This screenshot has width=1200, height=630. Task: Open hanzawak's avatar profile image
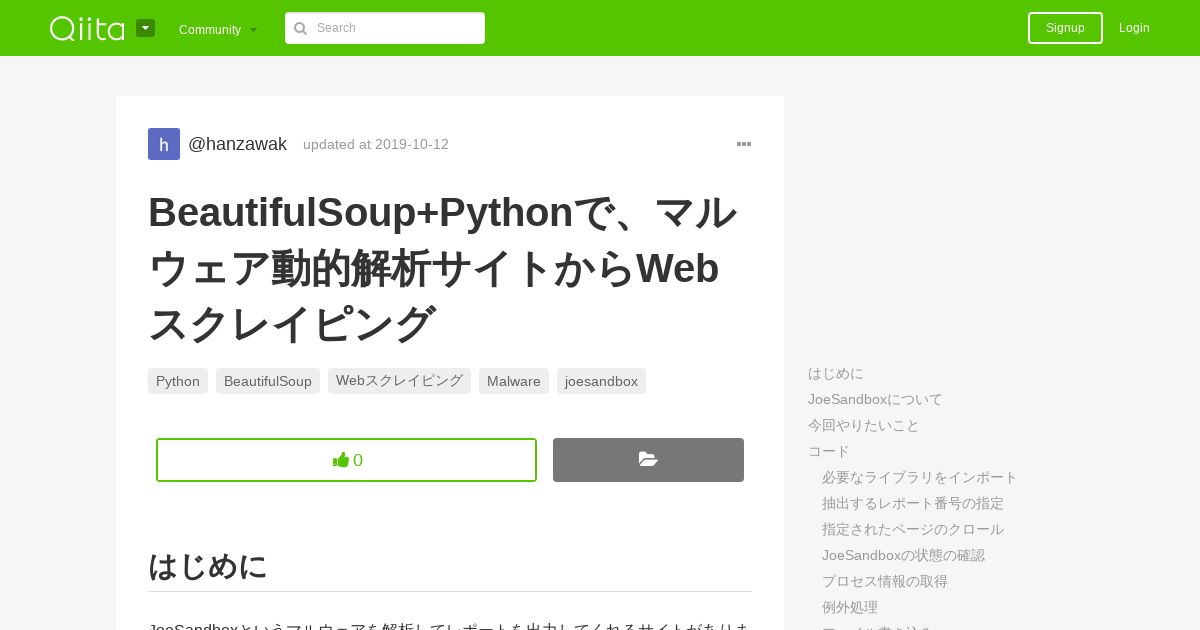click(x=164, y=144)
